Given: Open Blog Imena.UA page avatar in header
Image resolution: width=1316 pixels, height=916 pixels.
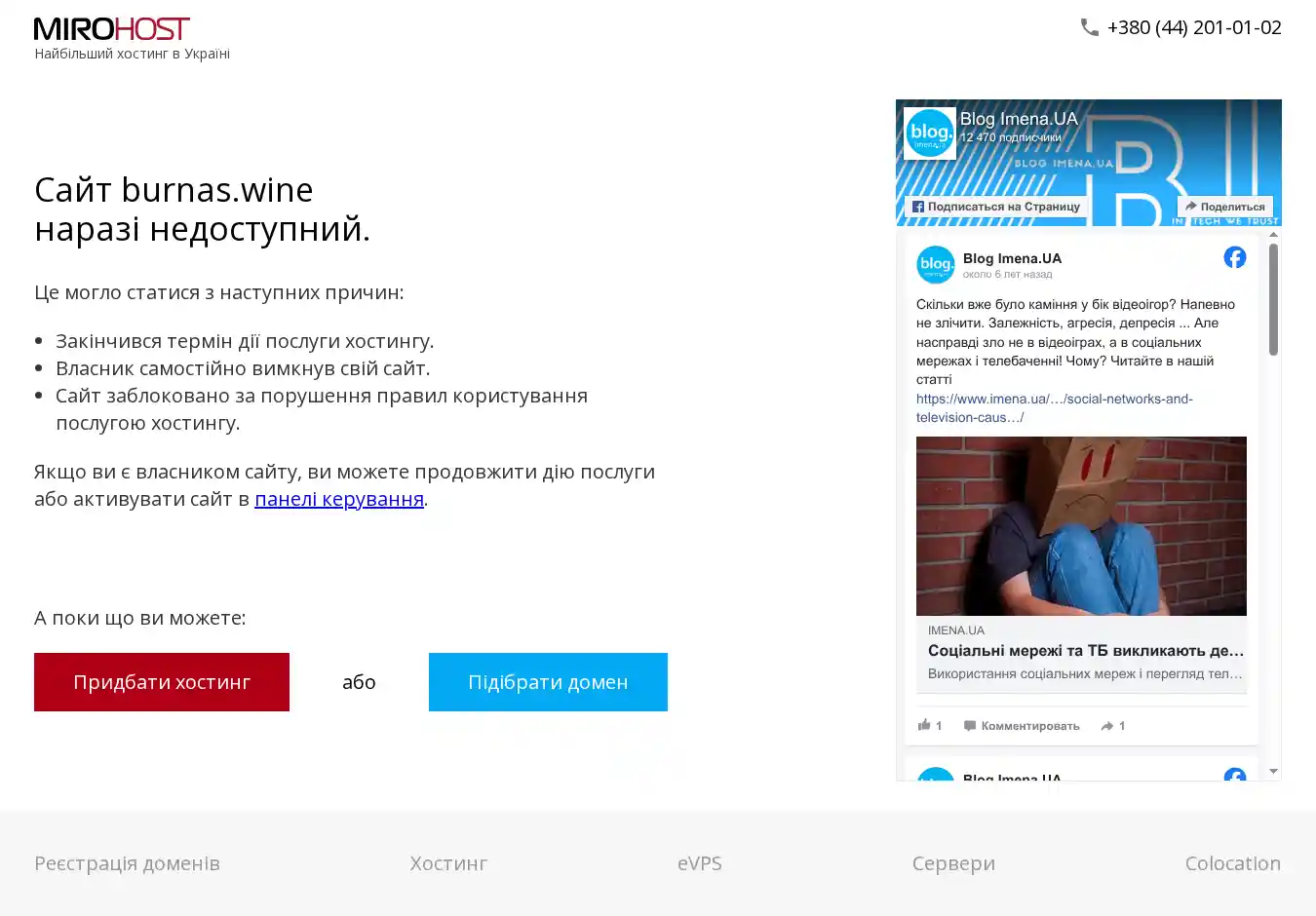Looking at the screenshot, I should (930, 133).
